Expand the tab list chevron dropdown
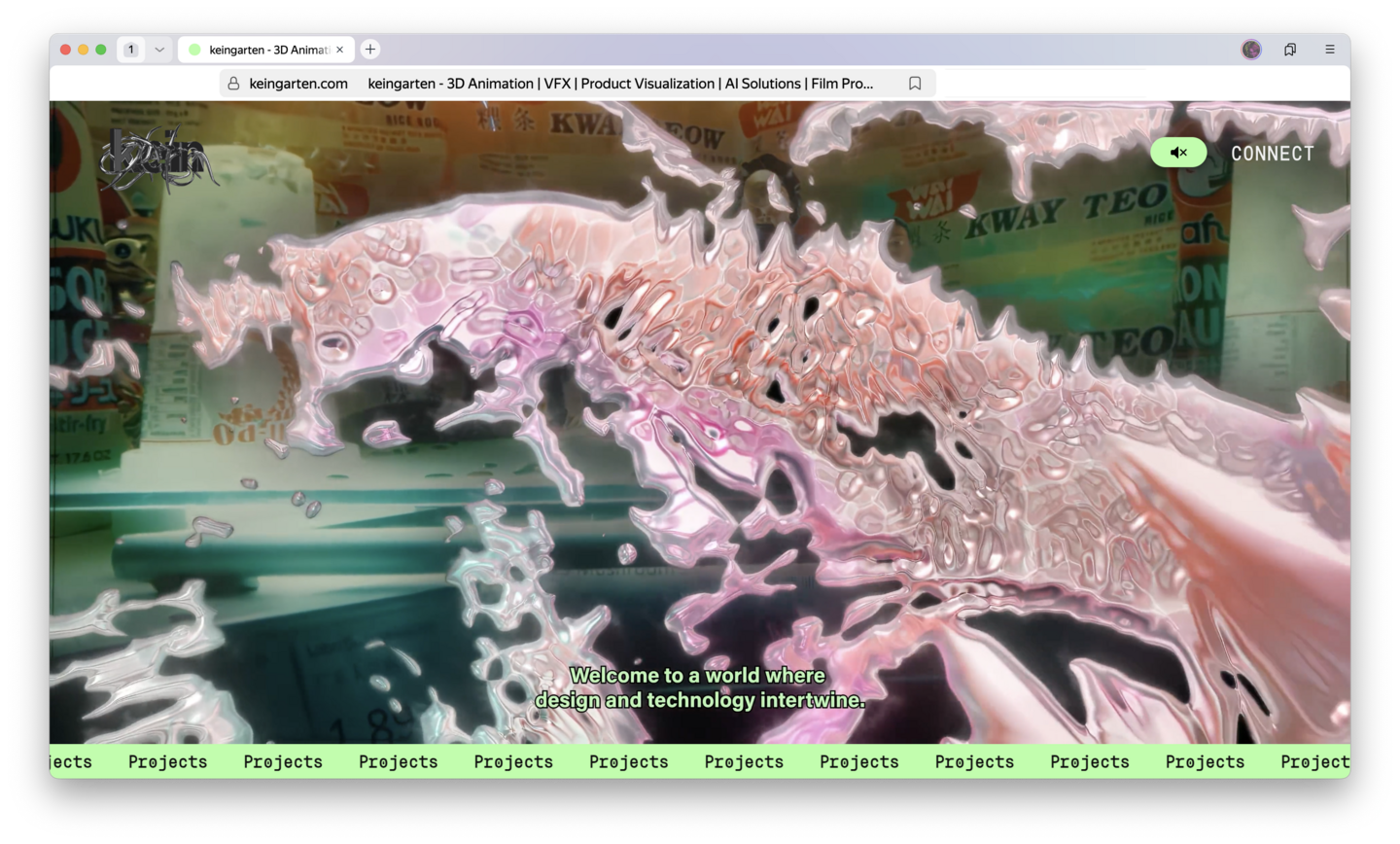1400x844 pixels. [159, 50]
